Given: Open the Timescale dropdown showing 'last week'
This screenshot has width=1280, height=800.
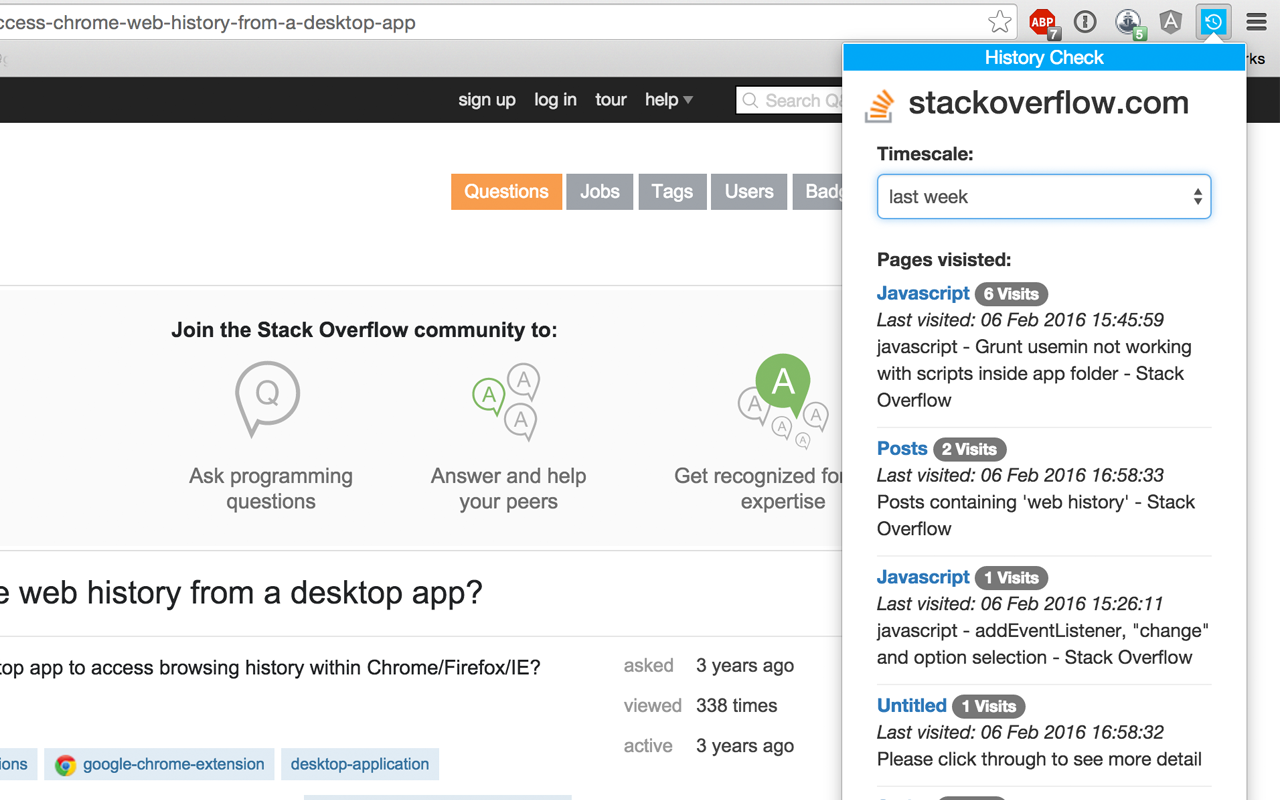Looking at the screenshot, I should (1044, 197).
